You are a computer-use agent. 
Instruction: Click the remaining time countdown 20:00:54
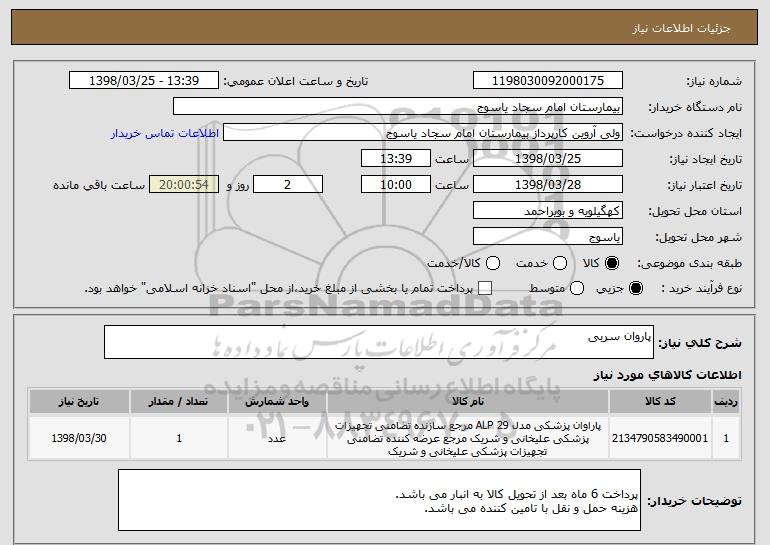pos(184,185)
